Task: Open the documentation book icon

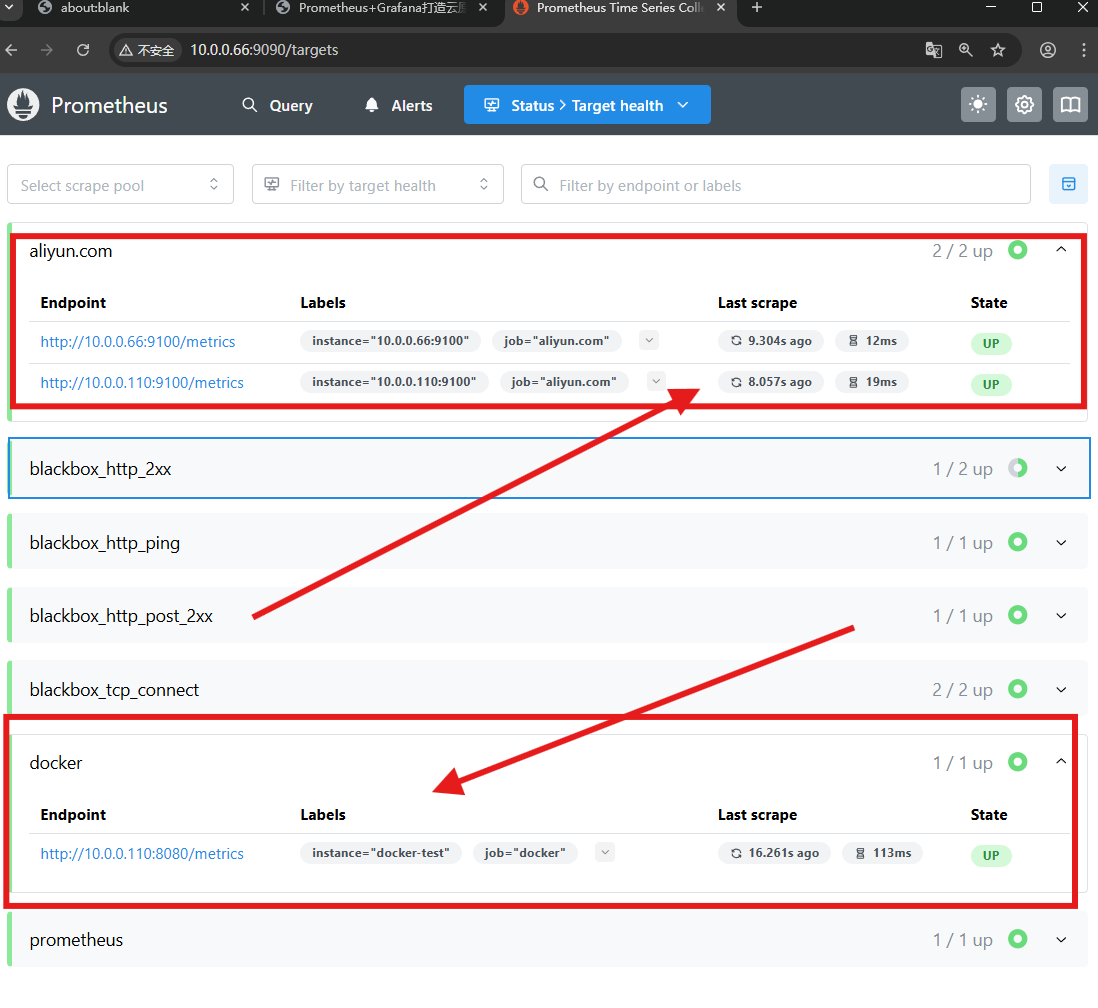Action: (x=1071, y=105)
